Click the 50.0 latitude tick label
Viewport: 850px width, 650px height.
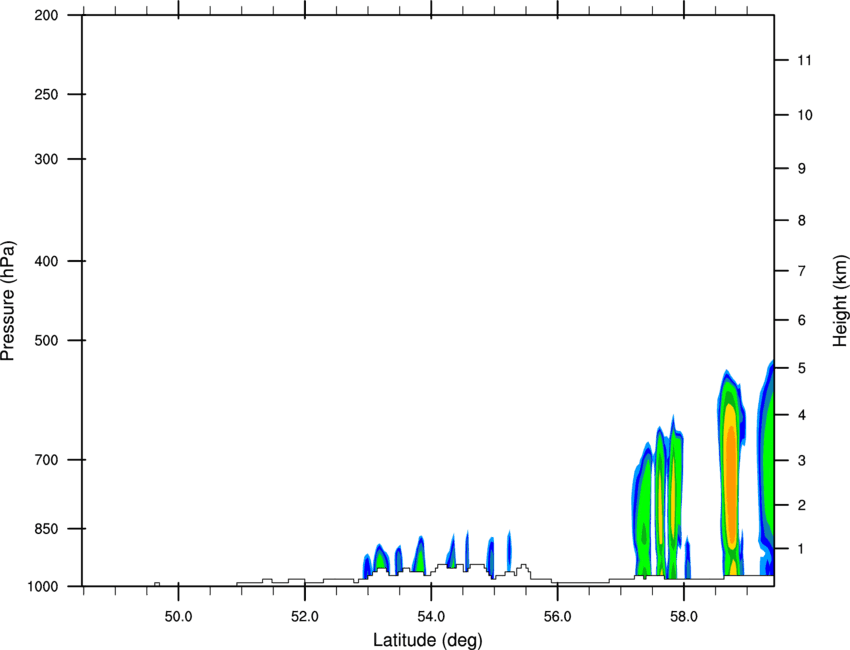(178, 617)
